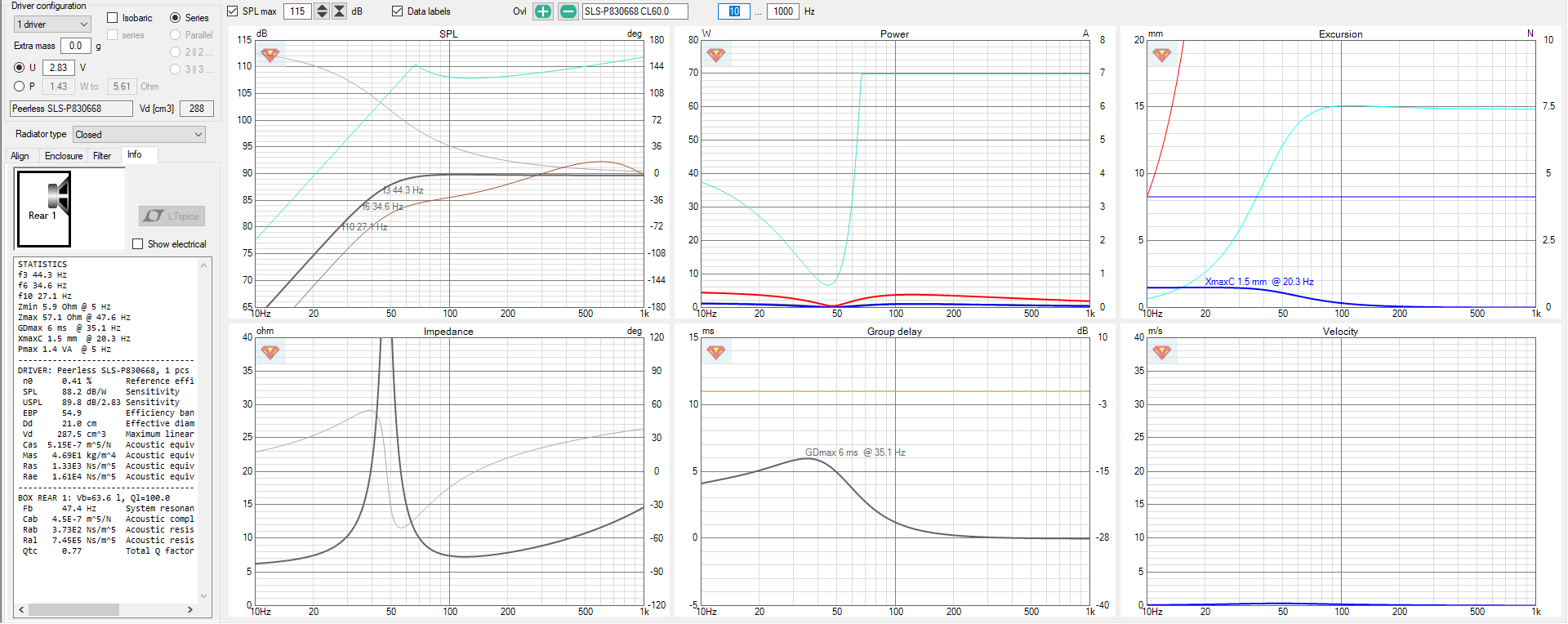Click the diamond icon on the Group delay chart
1568x624 pixels.
716,352
